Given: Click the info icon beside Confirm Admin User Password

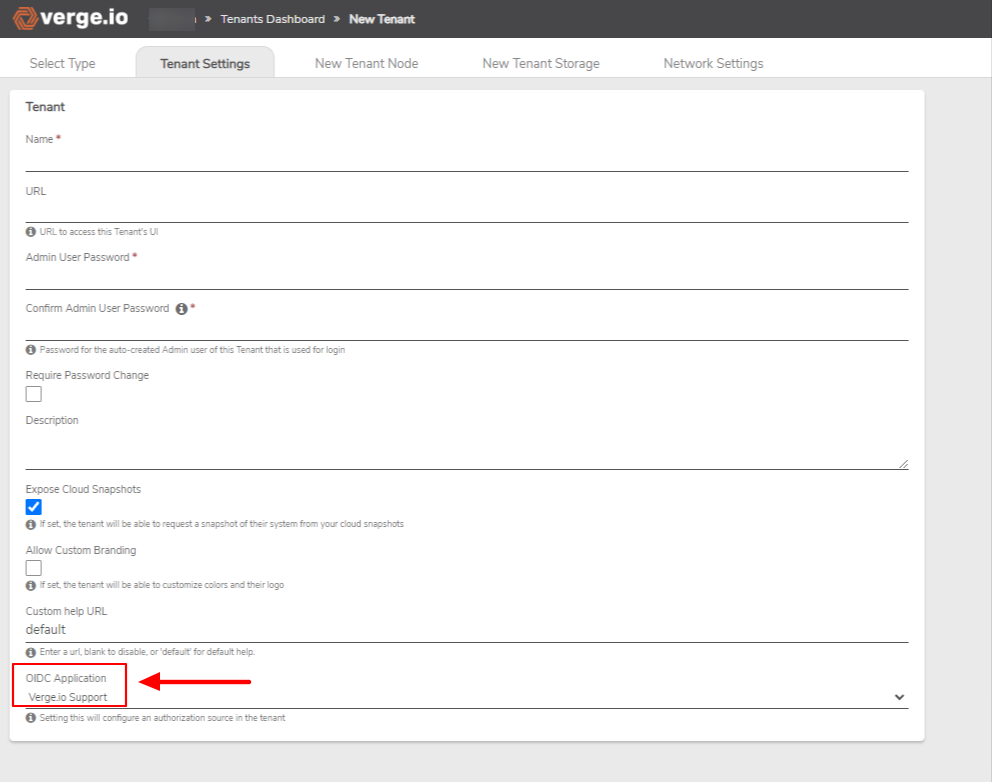Looking at the screenshot, I should [x=181, y=310].
